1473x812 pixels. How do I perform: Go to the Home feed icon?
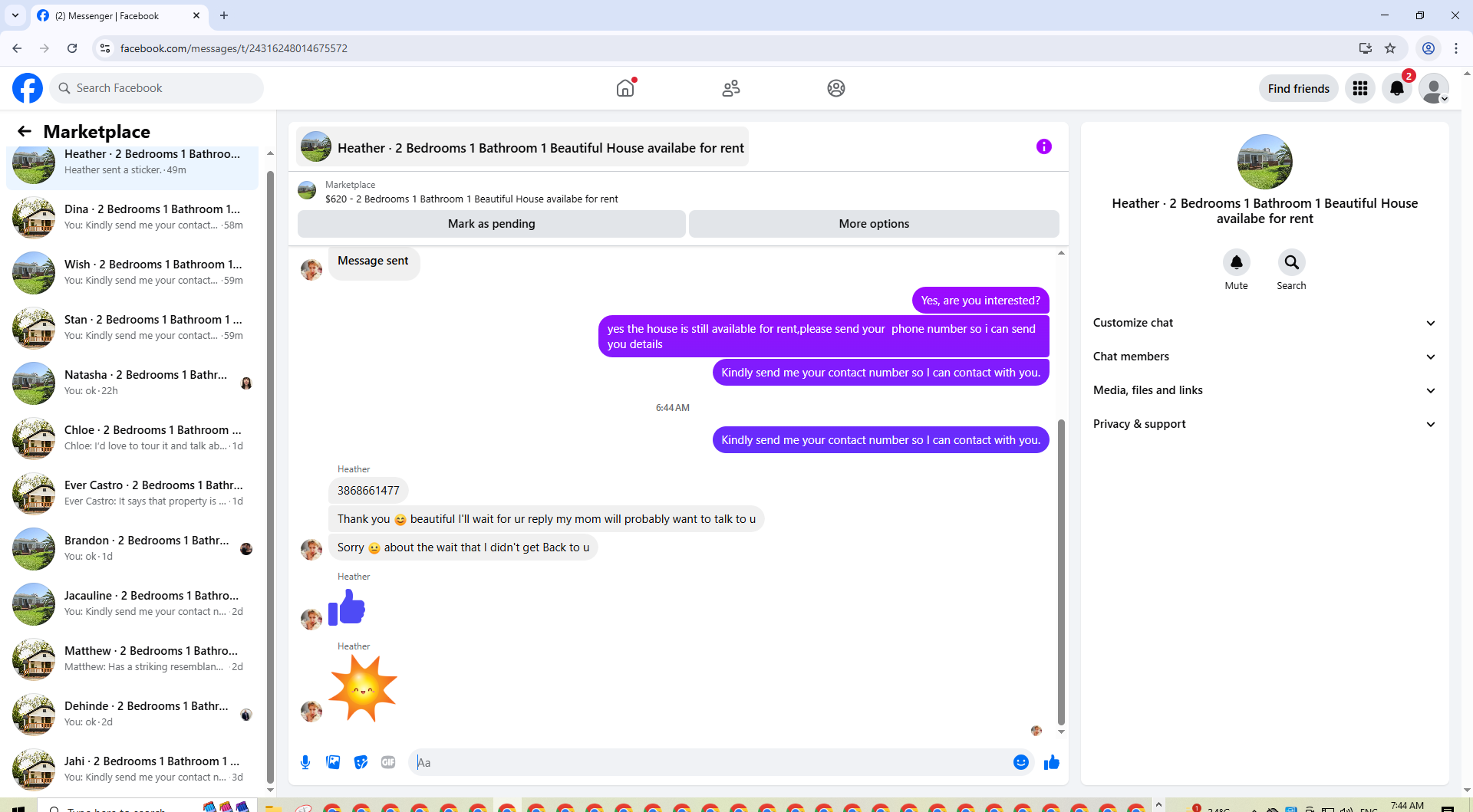point(625,88)
